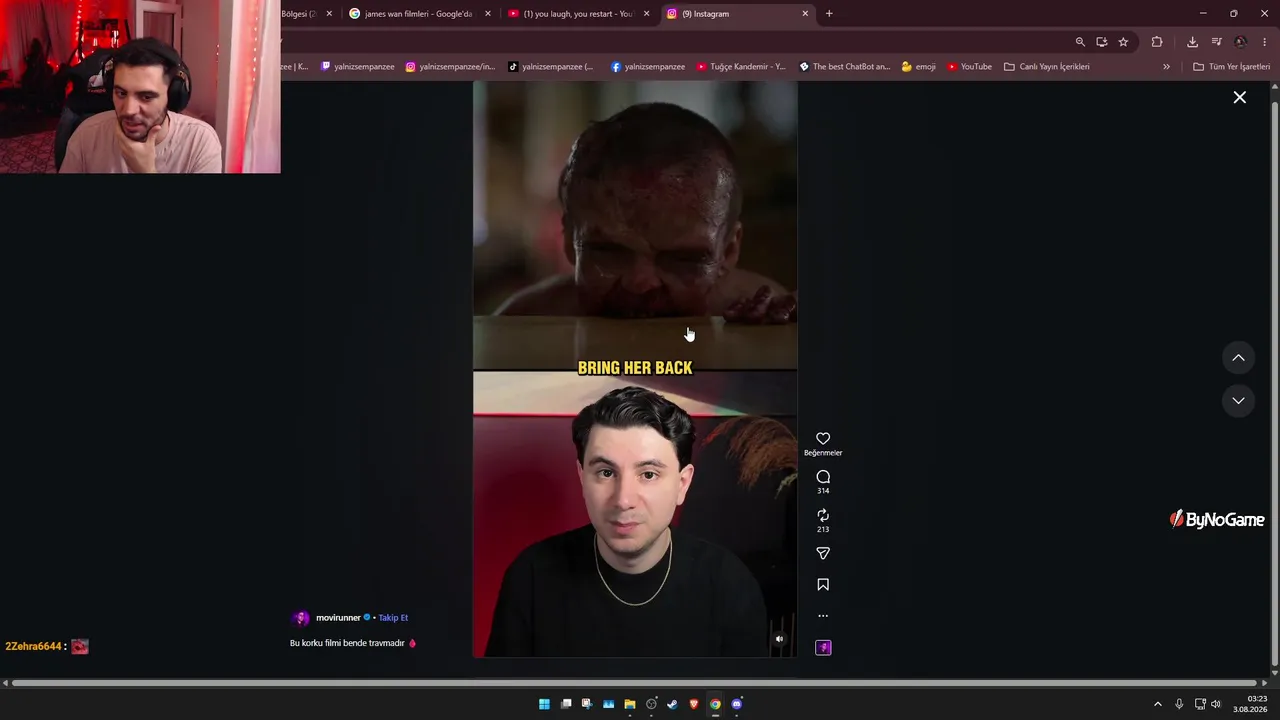
Task: Select the Instagram browser tab
Action: [x=737, y=14]
